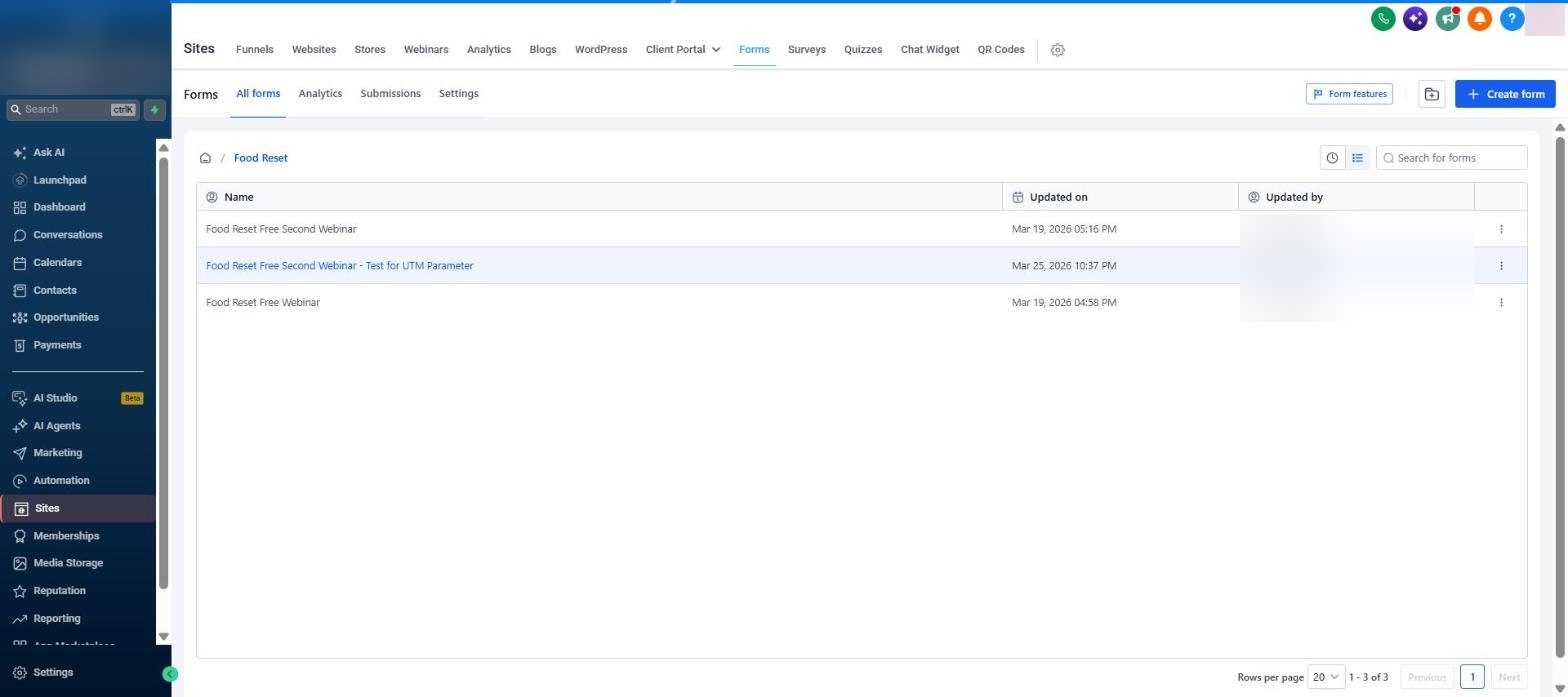The width and height of the screenshot is (1568, 697).
Task: Click Mar 25, 2026 10:37 PM date
Action: point(1064,266)
